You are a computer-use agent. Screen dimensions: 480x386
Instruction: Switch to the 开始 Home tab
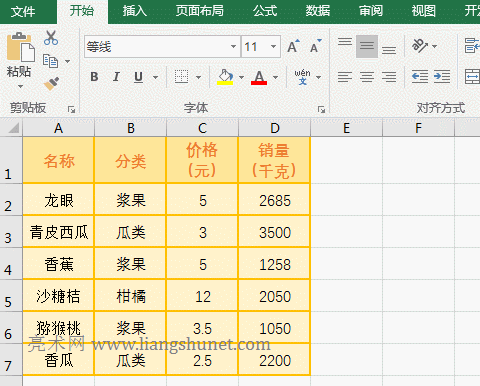[82, 11]
